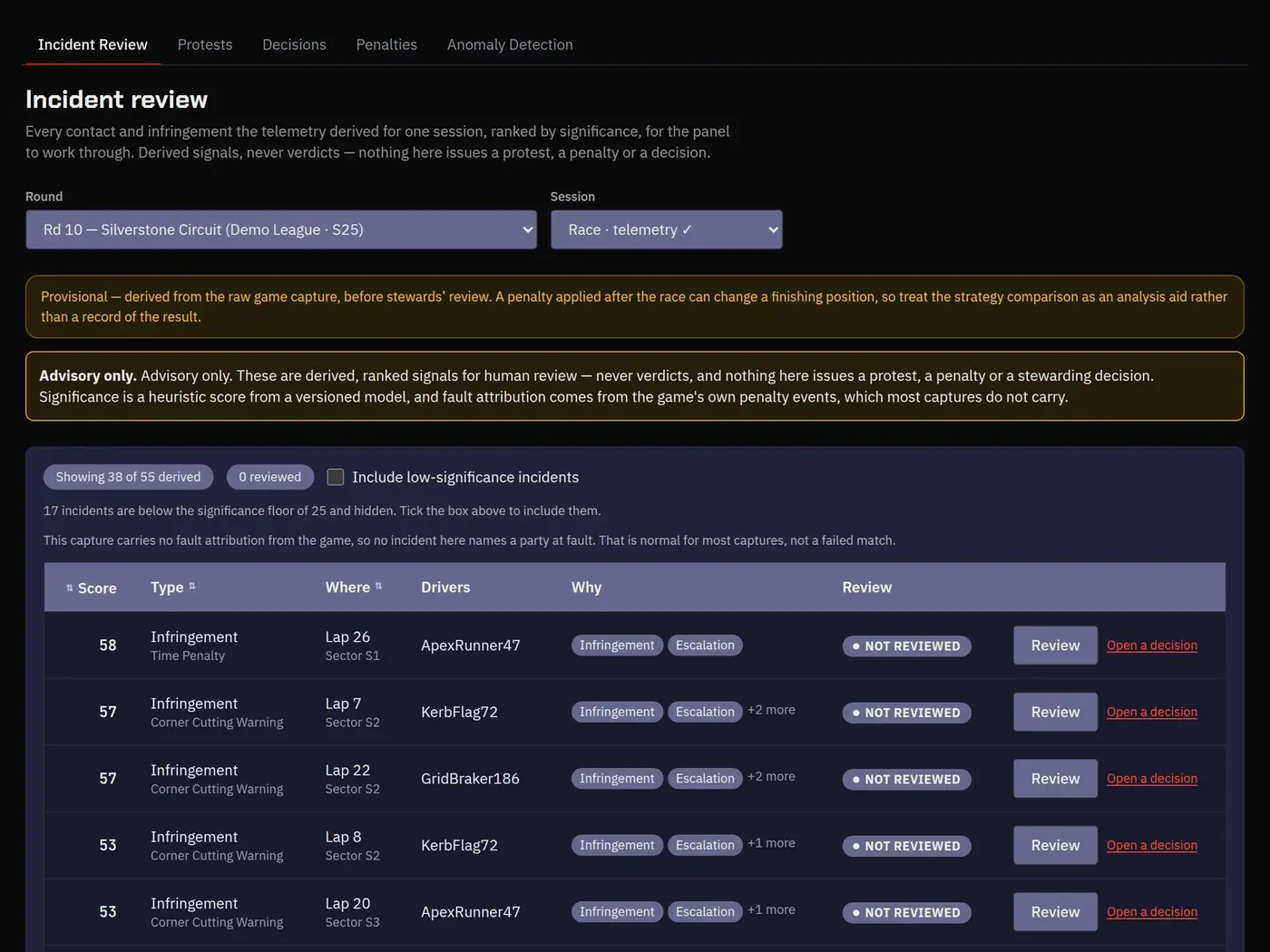Click '+1 more' reasons in KerbFlag72 Lap 8 row

(x=771, y=843)
